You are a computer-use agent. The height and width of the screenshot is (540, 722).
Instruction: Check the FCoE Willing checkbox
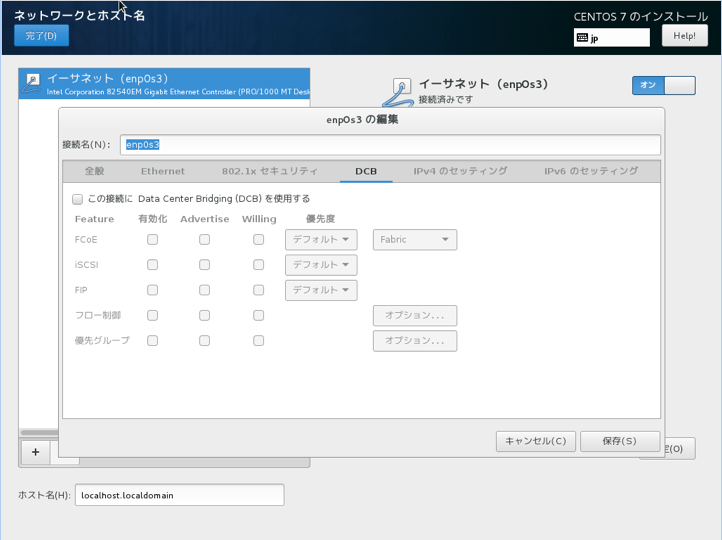(259, 239)
